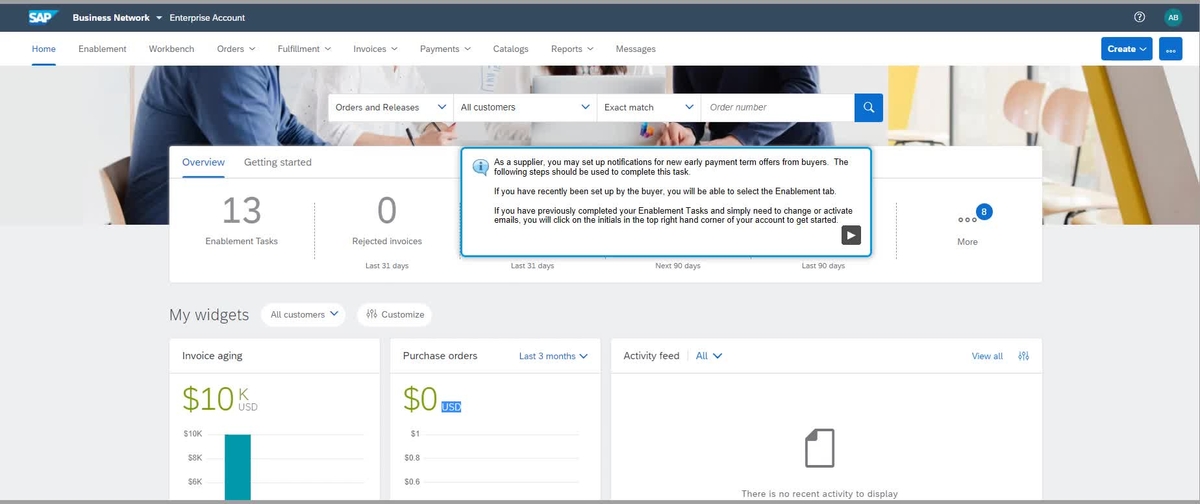This screenshot has height=504, width=1200.
Task: Click the SAP logo
Action: [43, 17]
